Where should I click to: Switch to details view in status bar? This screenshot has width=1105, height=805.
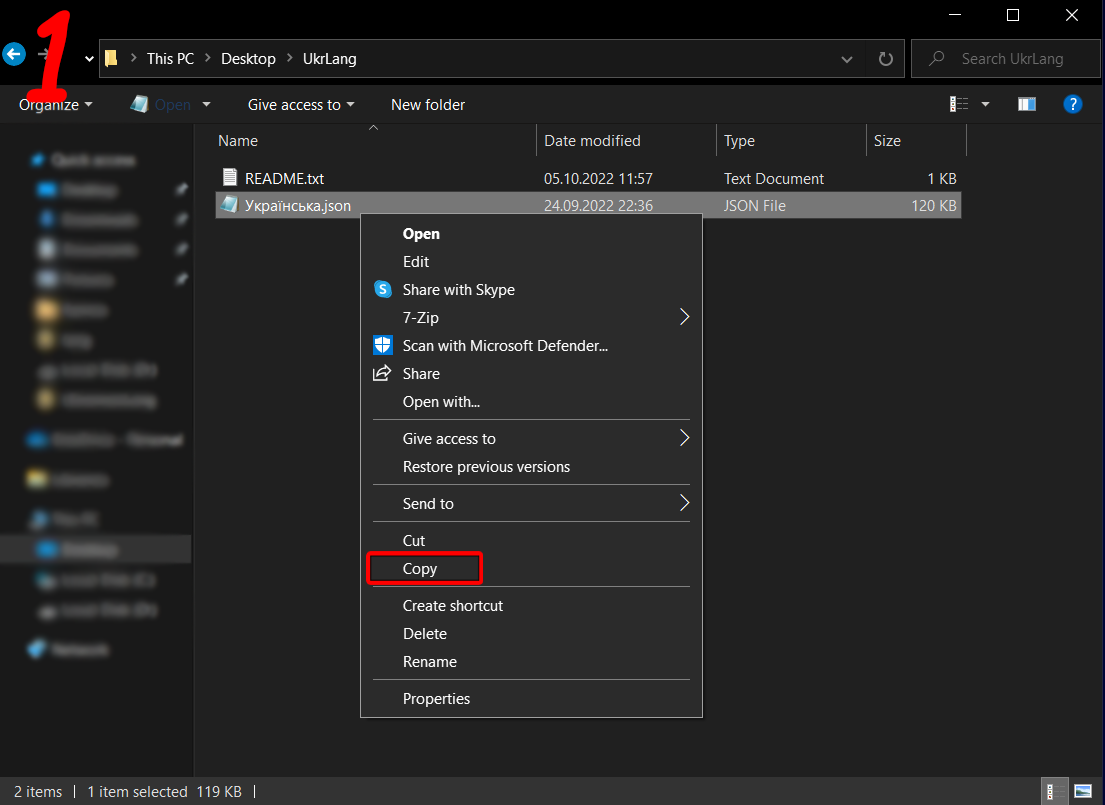(x=1053, y=791)
